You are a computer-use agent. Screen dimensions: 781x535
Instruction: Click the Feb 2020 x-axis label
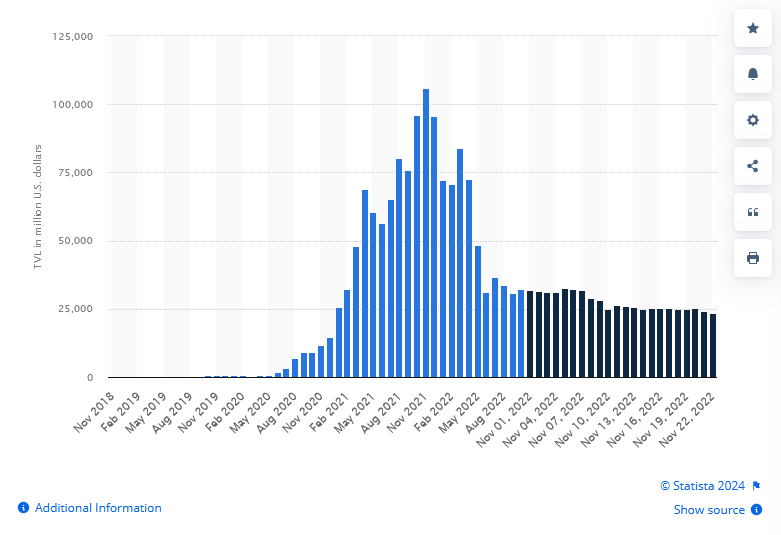(x=224, y=412)
